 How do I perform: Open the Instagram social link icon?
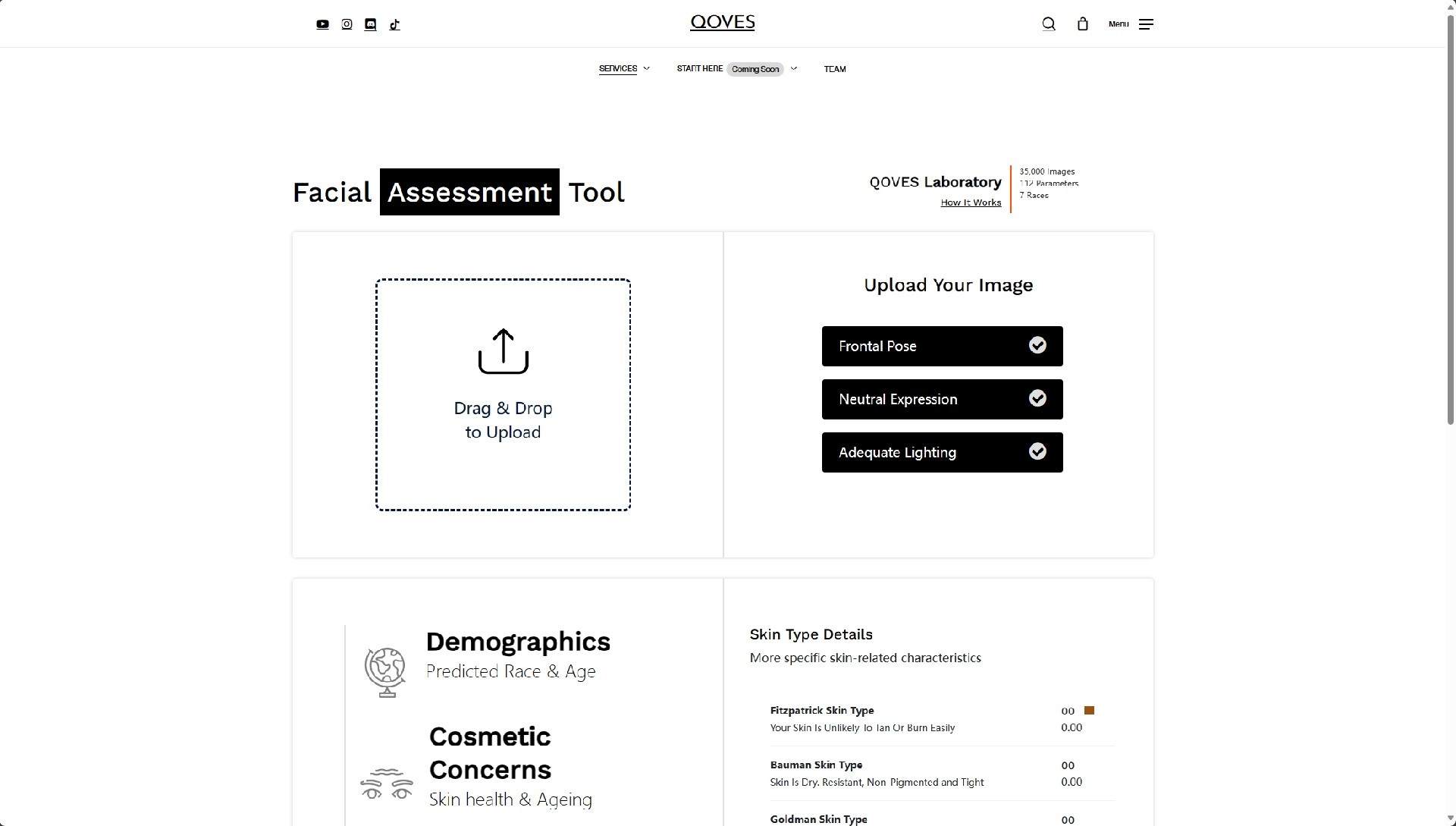(x=347, y=24)
